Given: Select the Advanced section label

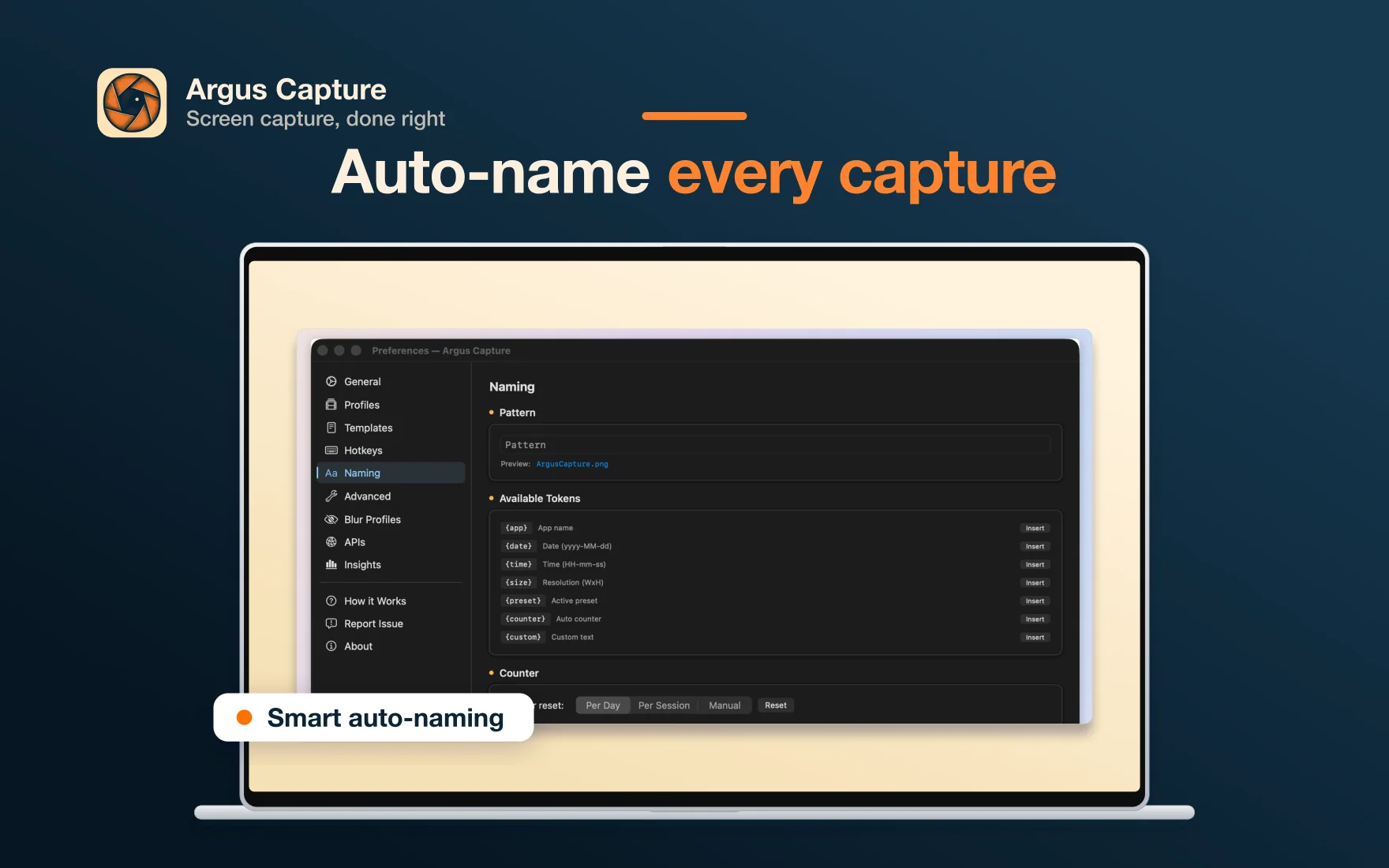Looking at the screenshot, I should (x=367, y=496).
